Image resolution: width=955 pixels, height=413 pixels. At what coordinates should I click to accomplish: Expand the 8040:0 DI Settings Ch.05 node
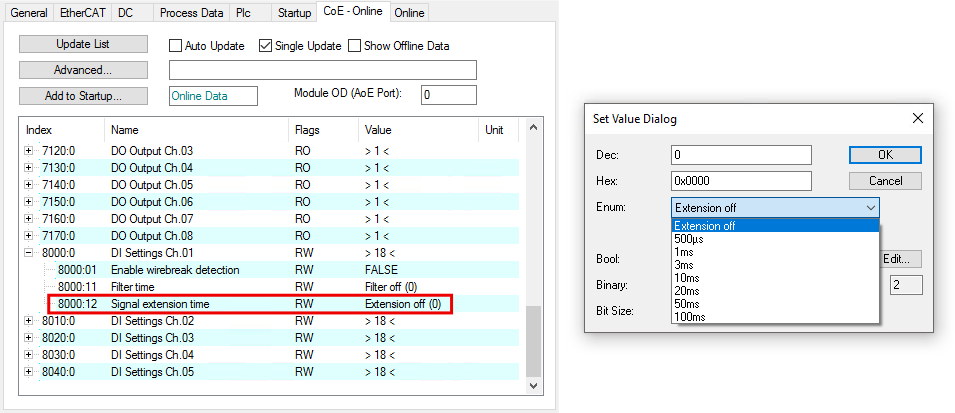coord(29,372)
